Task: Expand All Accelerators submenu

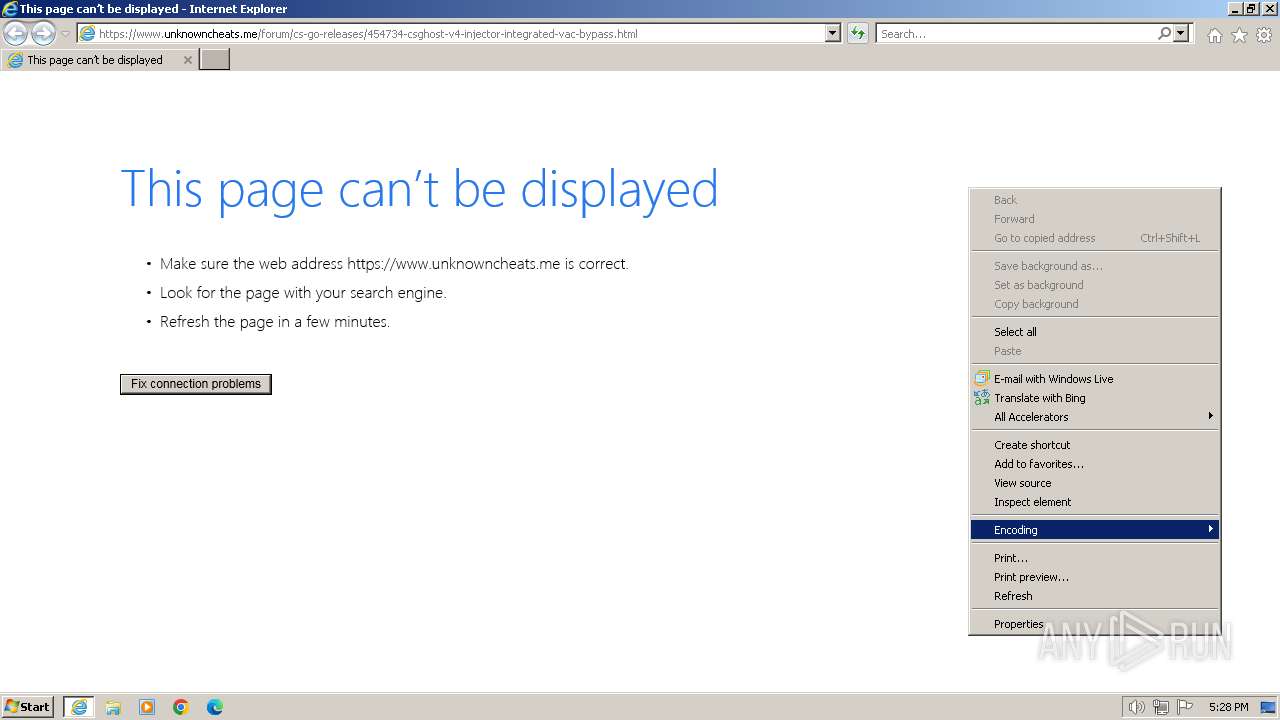Action: (x=1095, y=417)
